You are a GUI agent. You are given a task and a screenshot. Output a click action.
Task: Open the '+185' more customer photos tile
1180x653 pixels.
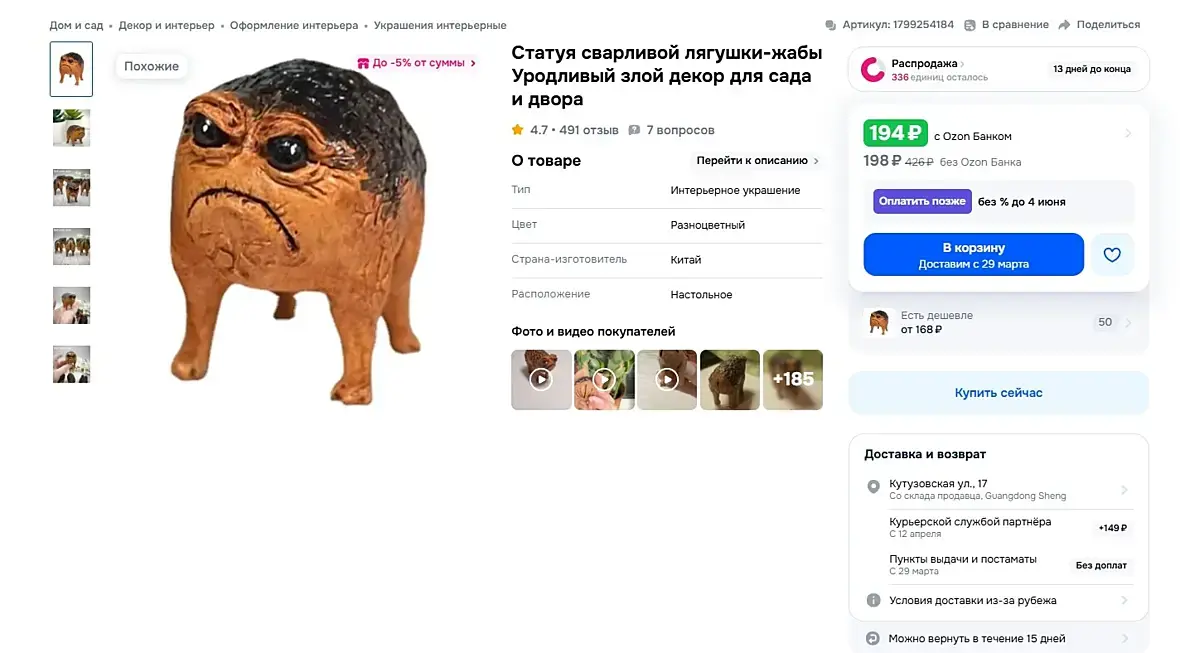click(x=793, y=380)
